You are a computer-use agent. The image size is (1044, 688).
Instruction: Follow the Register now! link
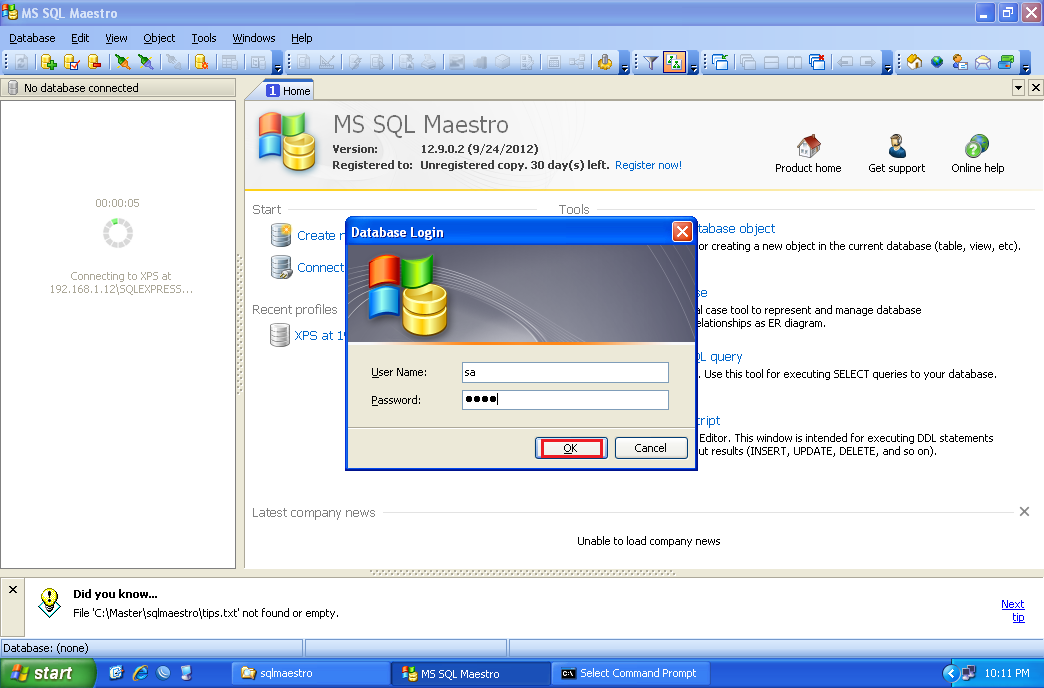648,165
